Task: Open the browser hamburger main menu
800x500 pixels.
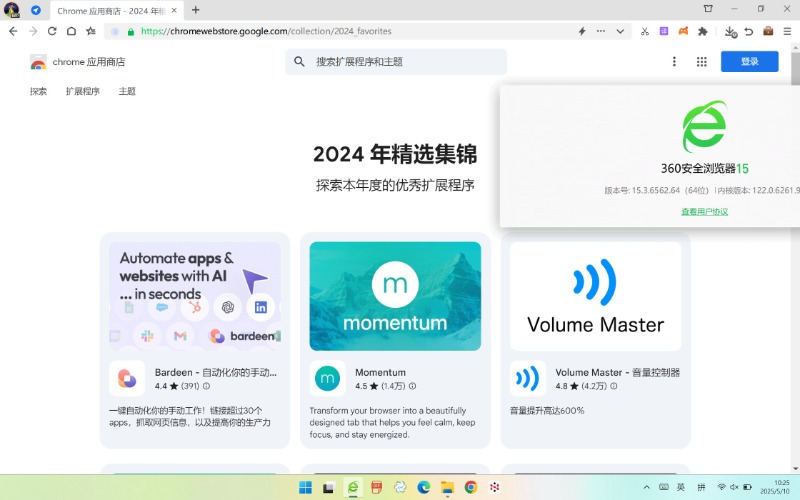Action: [x=787, y=31]
